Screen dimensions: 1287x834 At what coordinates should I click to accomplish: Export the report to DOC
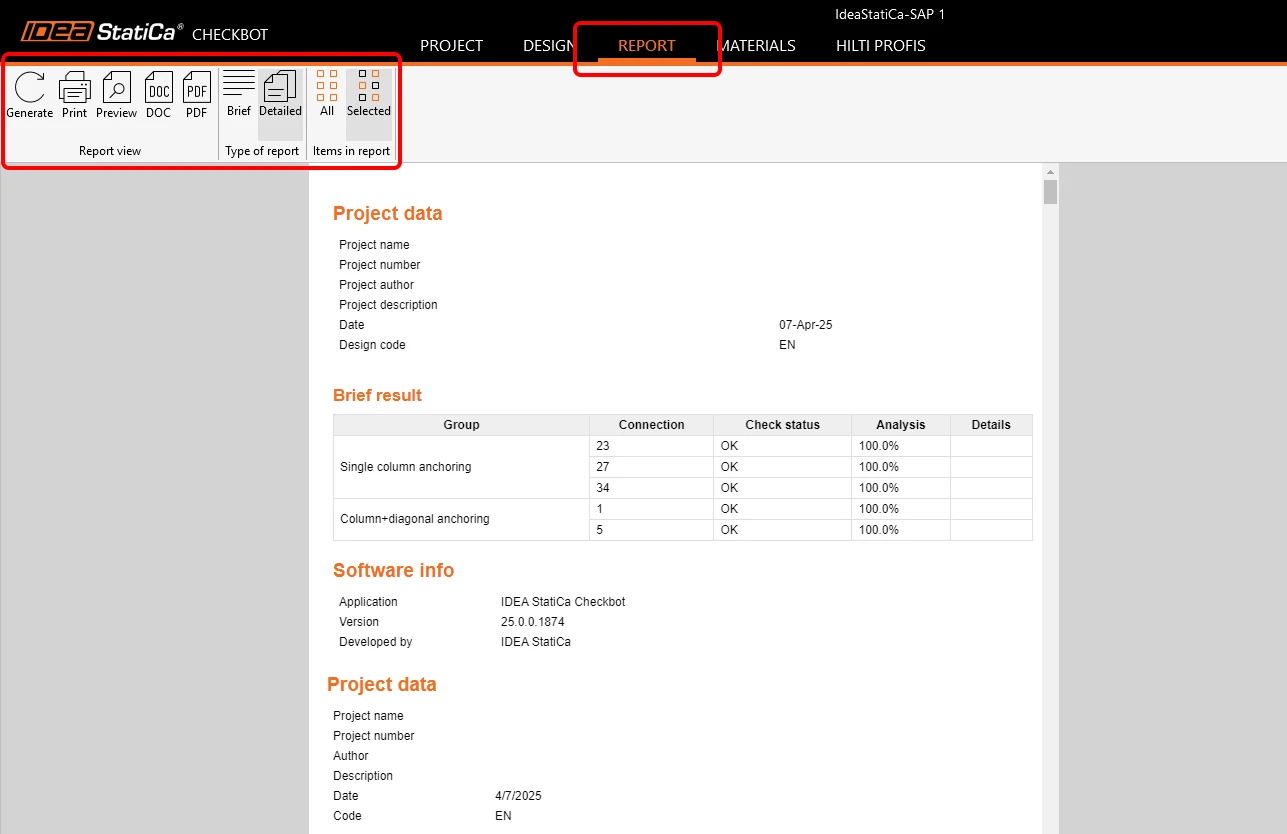coord(159,95)
